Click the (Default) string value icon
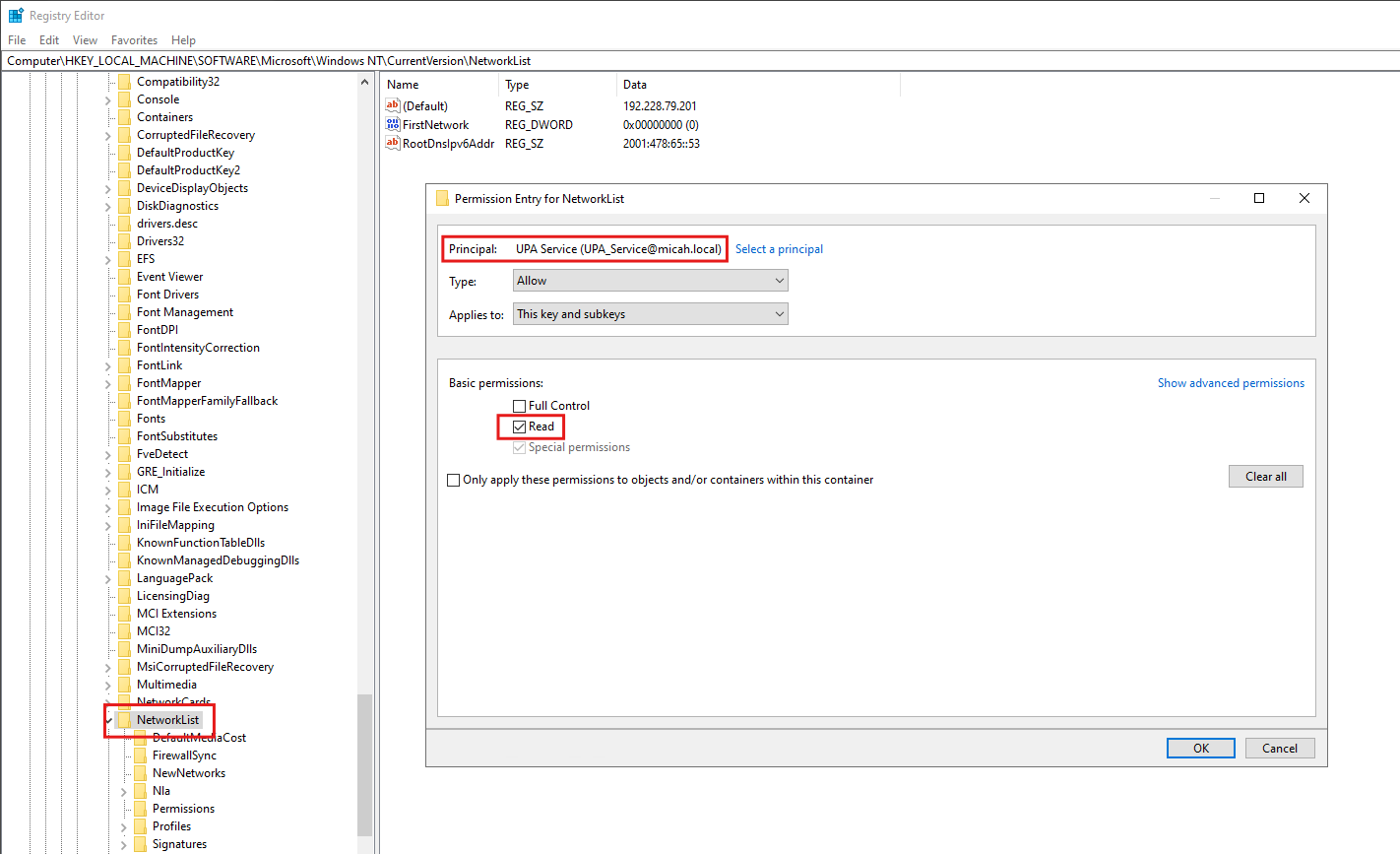1400x854 pixels. 393,105
